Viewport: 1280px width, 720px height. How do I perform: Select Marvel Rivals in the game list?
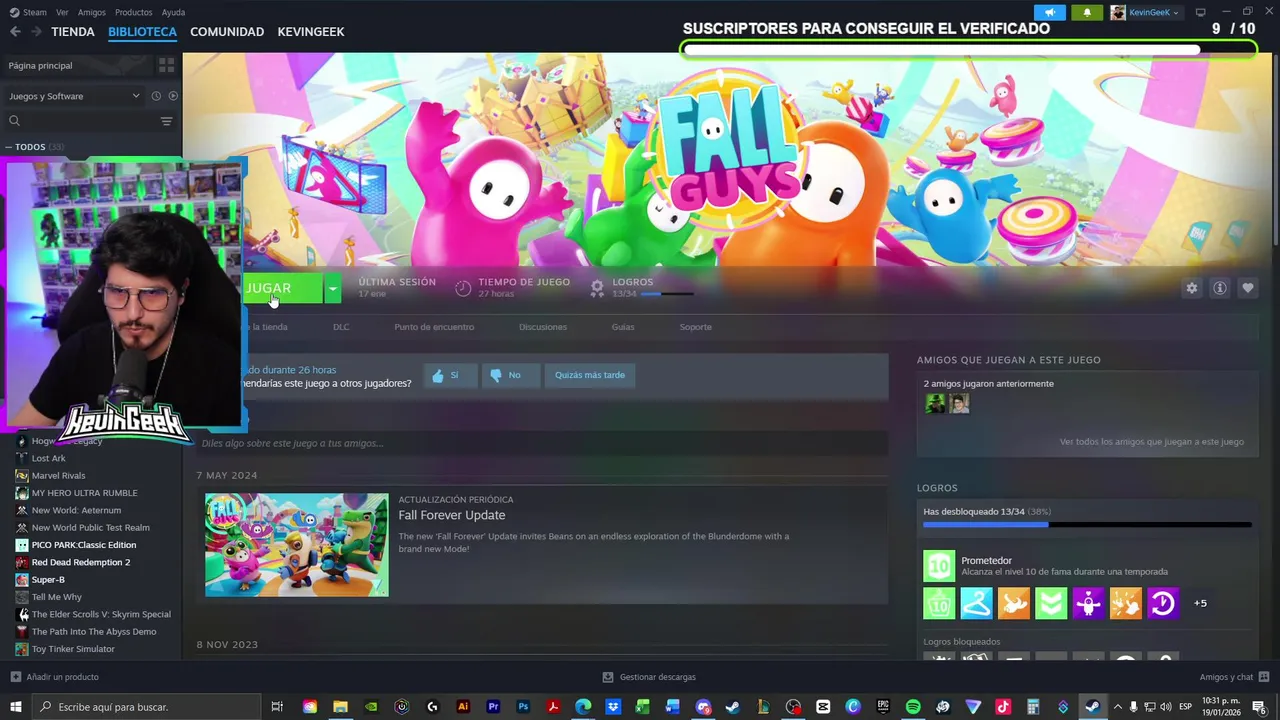click(x=58, y=476)
